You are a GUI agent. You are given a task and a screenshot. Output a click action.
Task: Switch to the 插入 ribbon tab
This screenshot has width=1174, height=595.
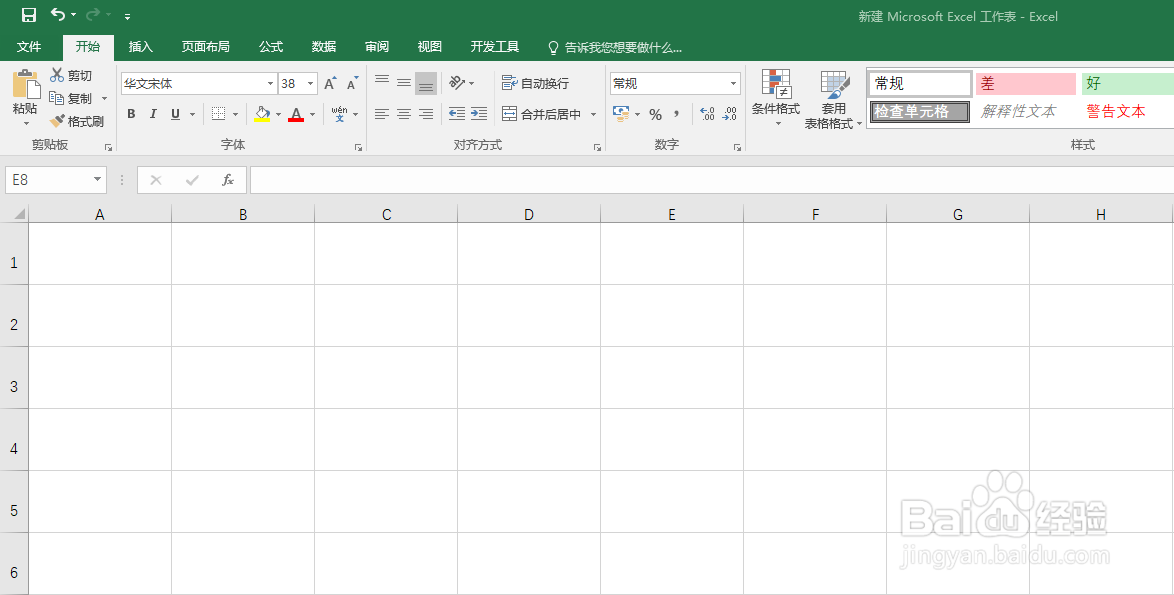click(x=140, y=46)
